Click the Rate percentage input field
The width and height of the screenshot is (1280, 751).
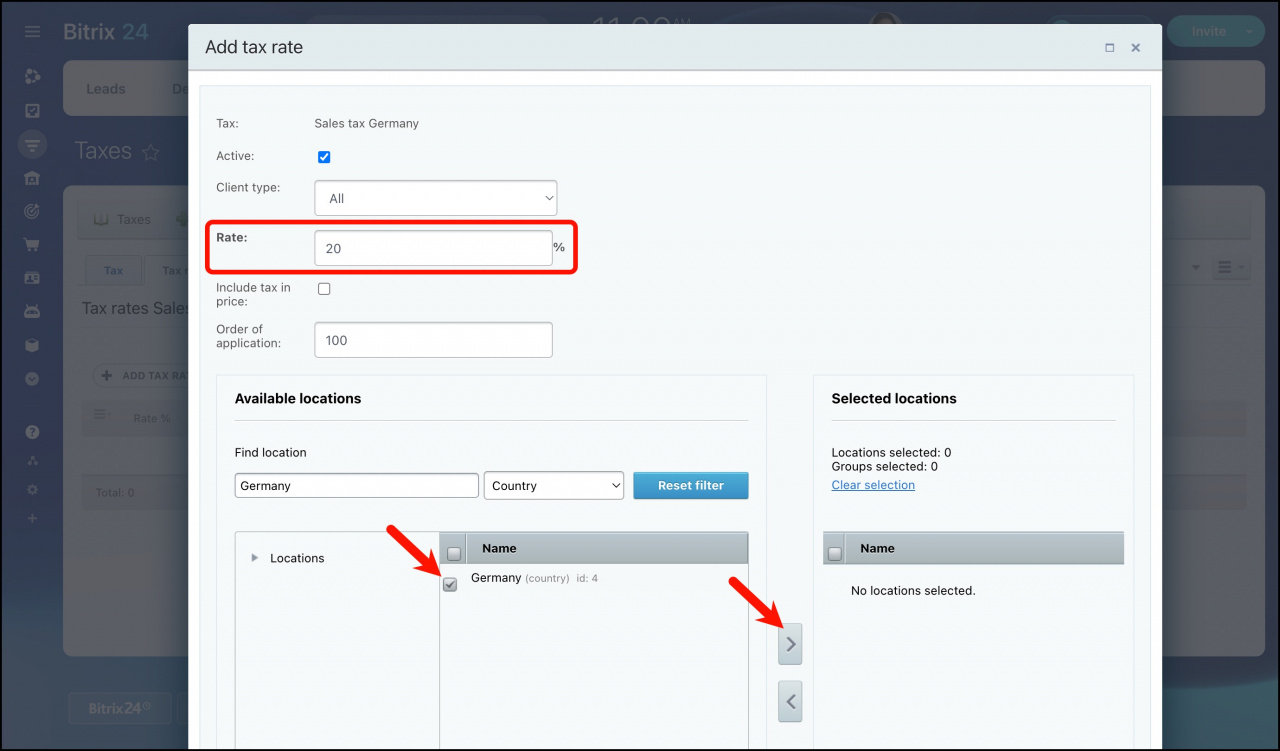tap(433, 248)
